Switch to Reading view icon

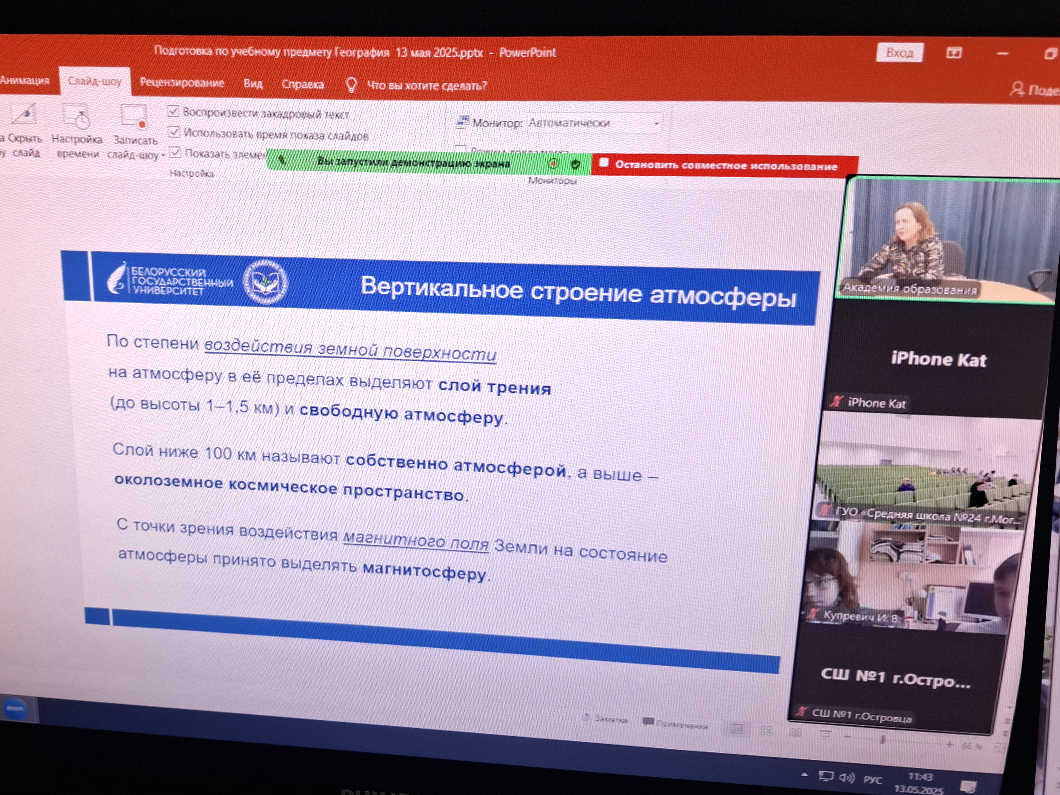pos(796,733)
